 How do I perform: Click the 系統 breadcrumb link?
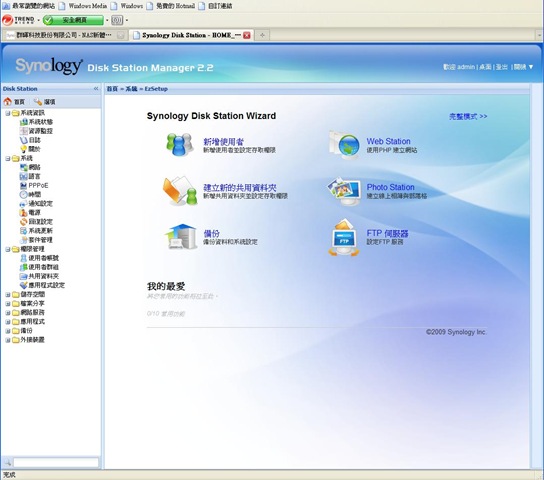pyautogui.click(x=131, y=89)
